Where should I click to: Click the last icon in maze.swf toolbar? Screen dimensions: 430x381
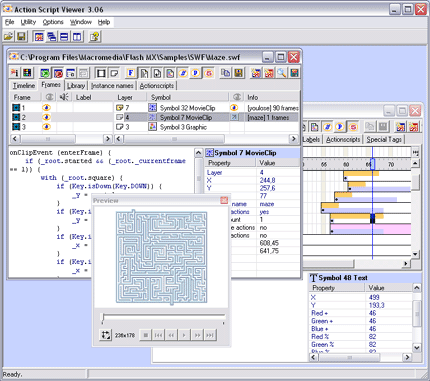pyautogui.click(x=294, y=73)
